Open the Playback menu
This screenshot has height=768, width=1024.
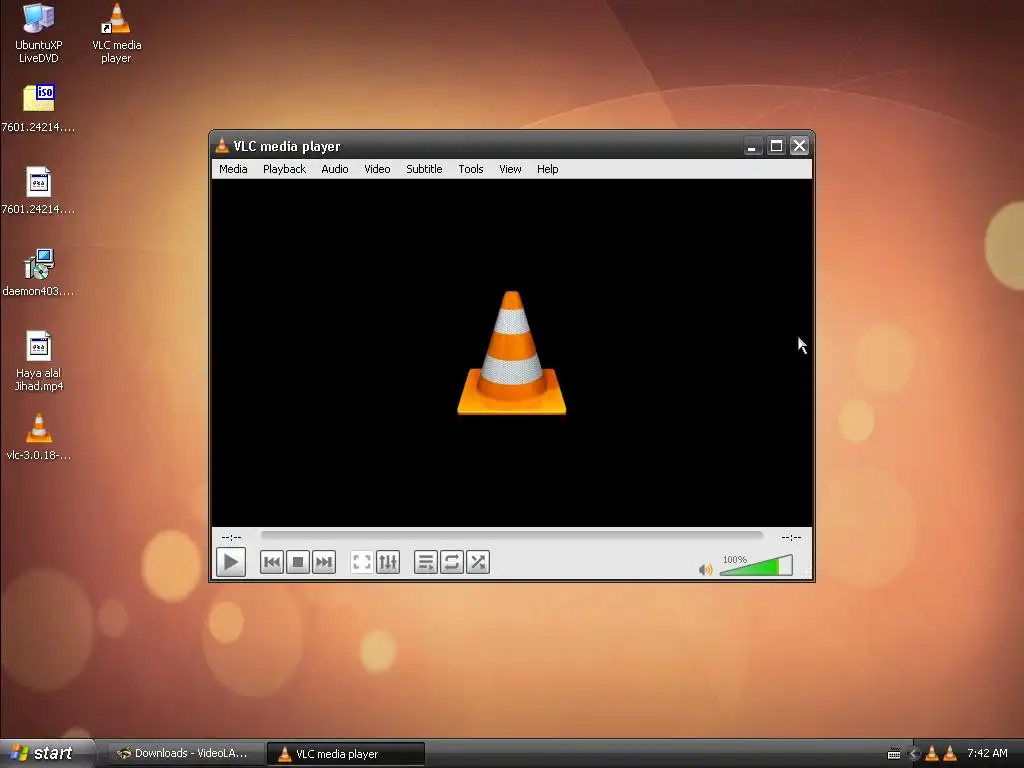click(x=284, y=169)
